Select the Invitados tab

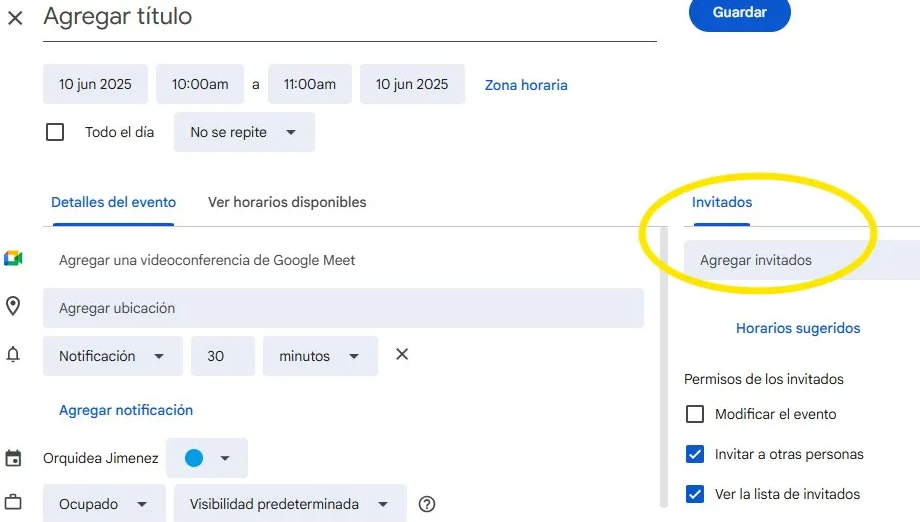[x=722, y=202]
